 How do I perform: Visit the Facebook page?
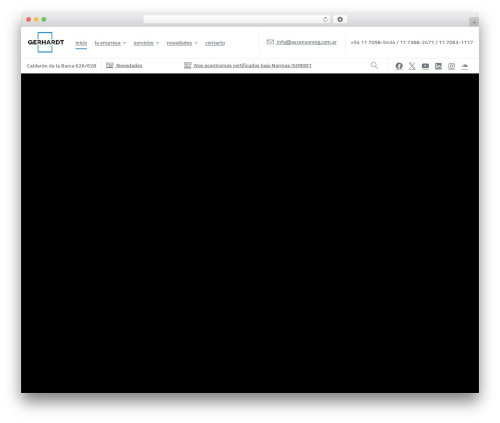point(399,66)
